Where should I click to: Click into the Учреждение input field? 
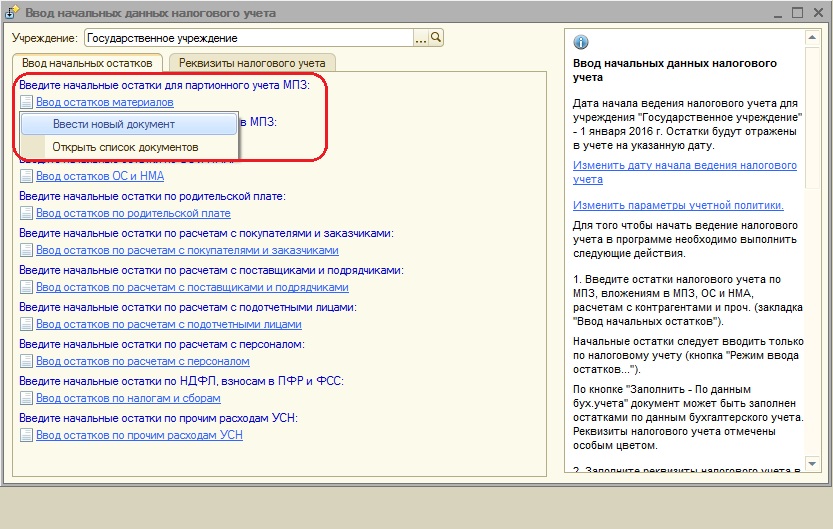[x=248, y=38]
